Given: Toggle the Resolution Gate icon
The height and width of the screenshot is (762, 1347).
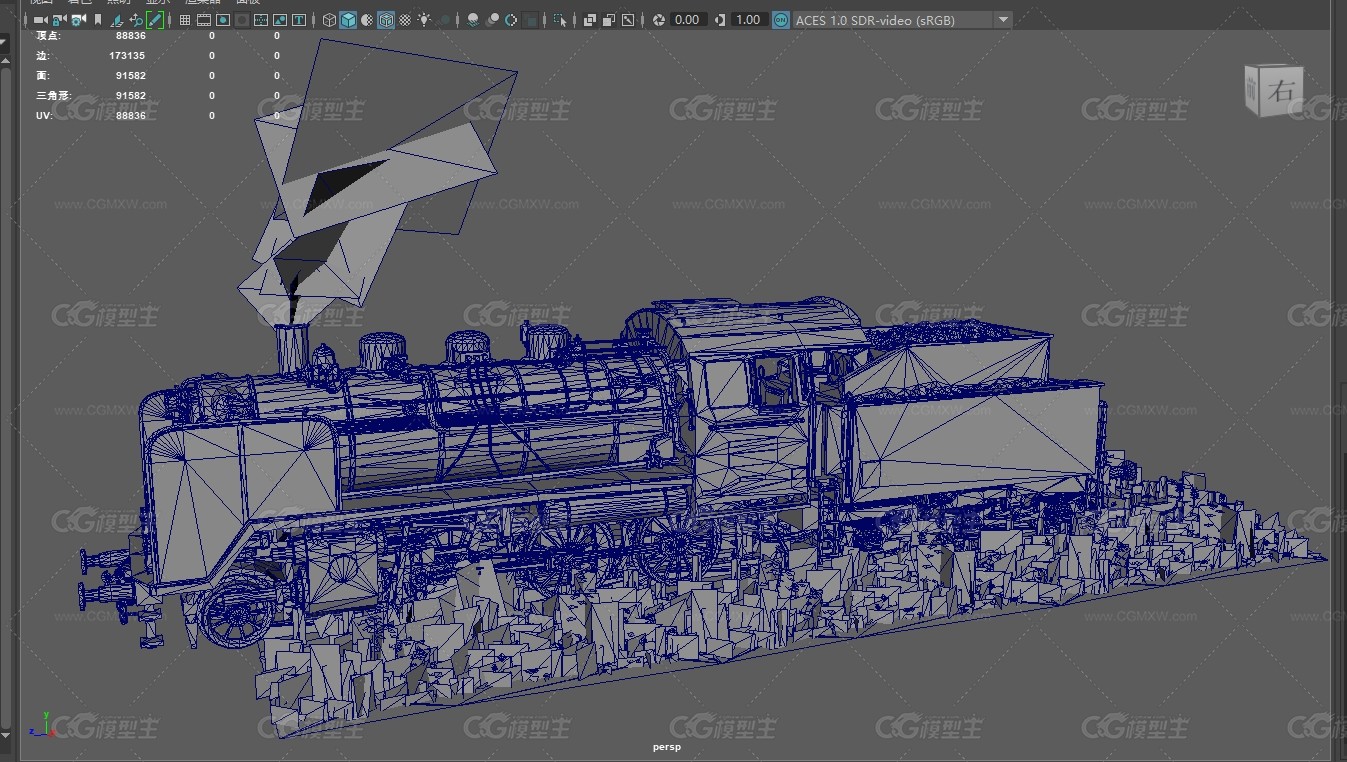Looking at the screenshot, I should coord(223,20).
